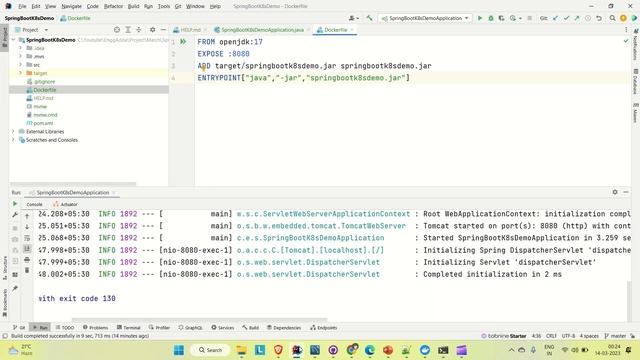Collapse all items in Project panel
The image size is (640, 360).
(139, 30)
